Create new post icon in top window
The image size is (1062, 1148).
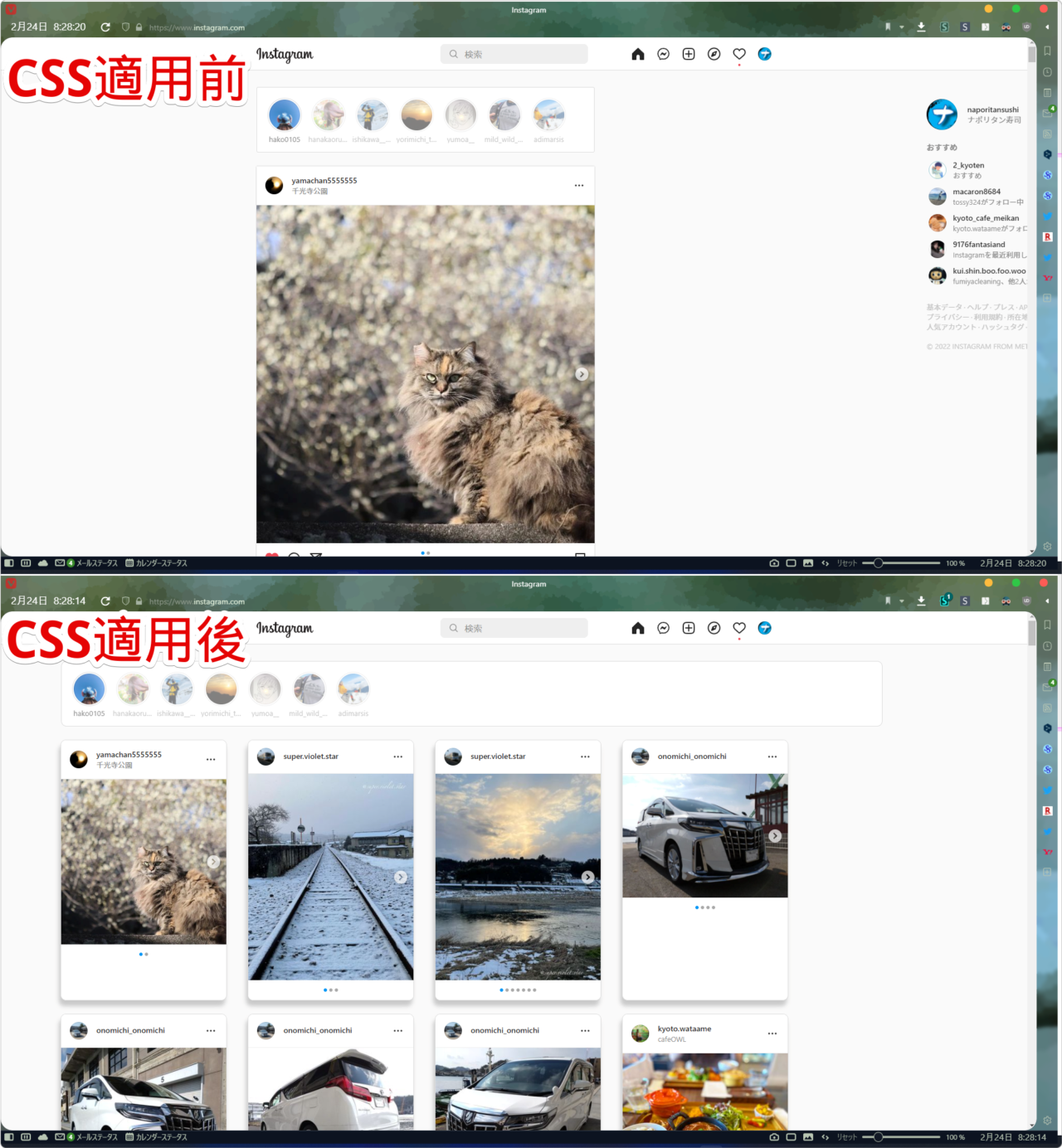[689, 54]
